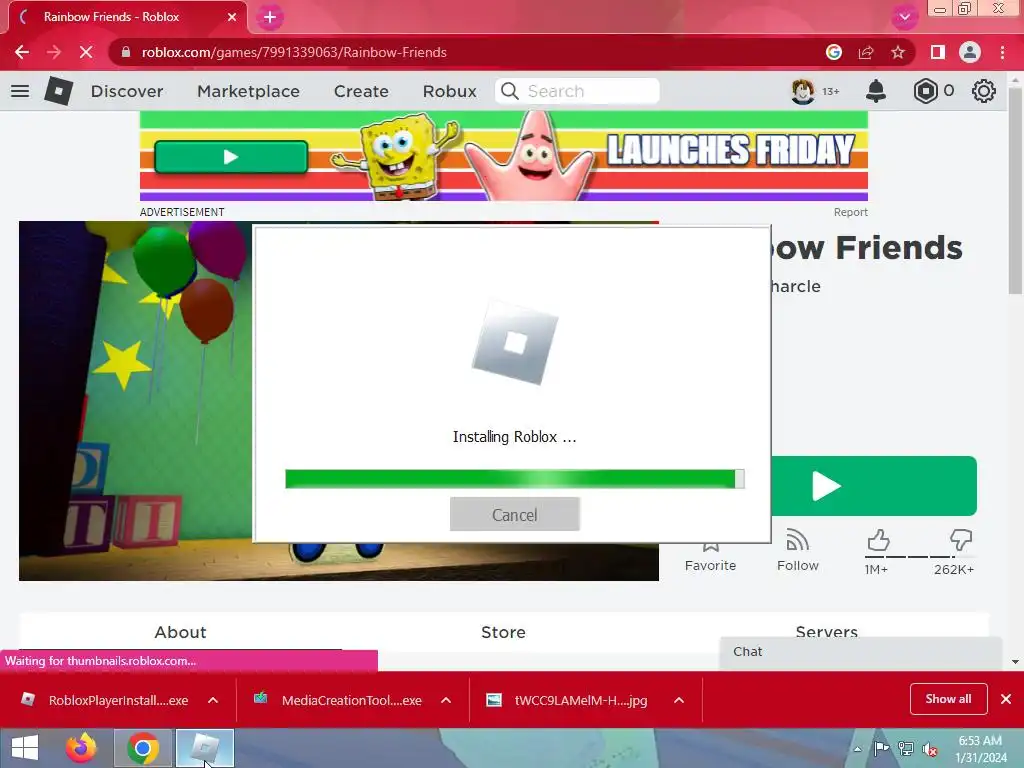1024x768 pixels.
Task: Open the Chrome profile avatar
Action: click(970, 52)
